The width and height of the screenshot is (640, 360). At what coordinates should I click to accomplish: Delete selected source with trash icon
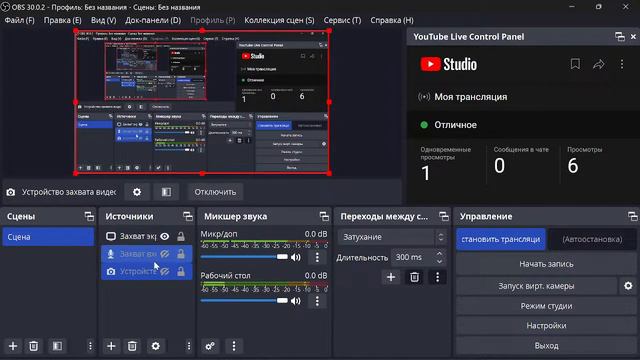(x=132, y=346)
